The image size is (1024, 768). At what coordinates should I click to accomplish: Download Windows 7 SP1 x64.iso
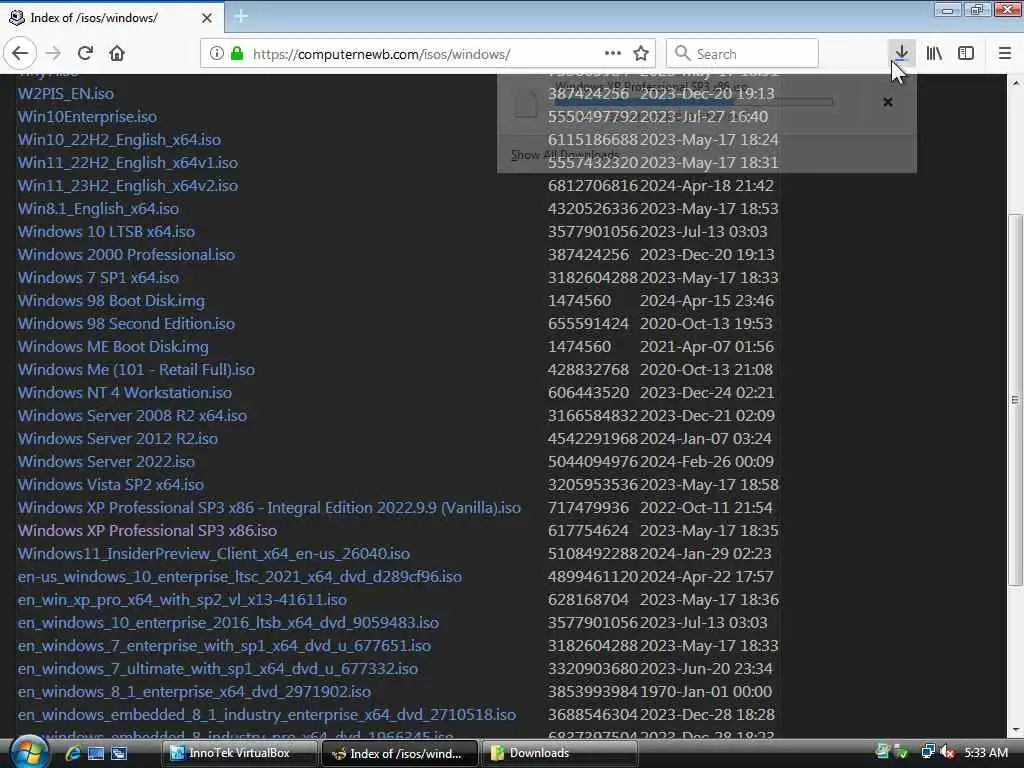[x=98, y=278]
